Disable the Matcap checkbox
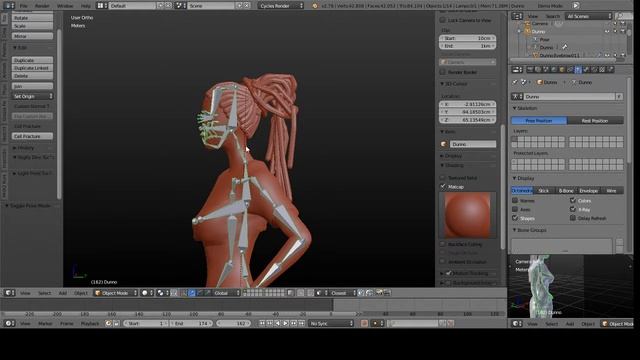The width and height of the screenshot is (640, 360). pos(443,187)
